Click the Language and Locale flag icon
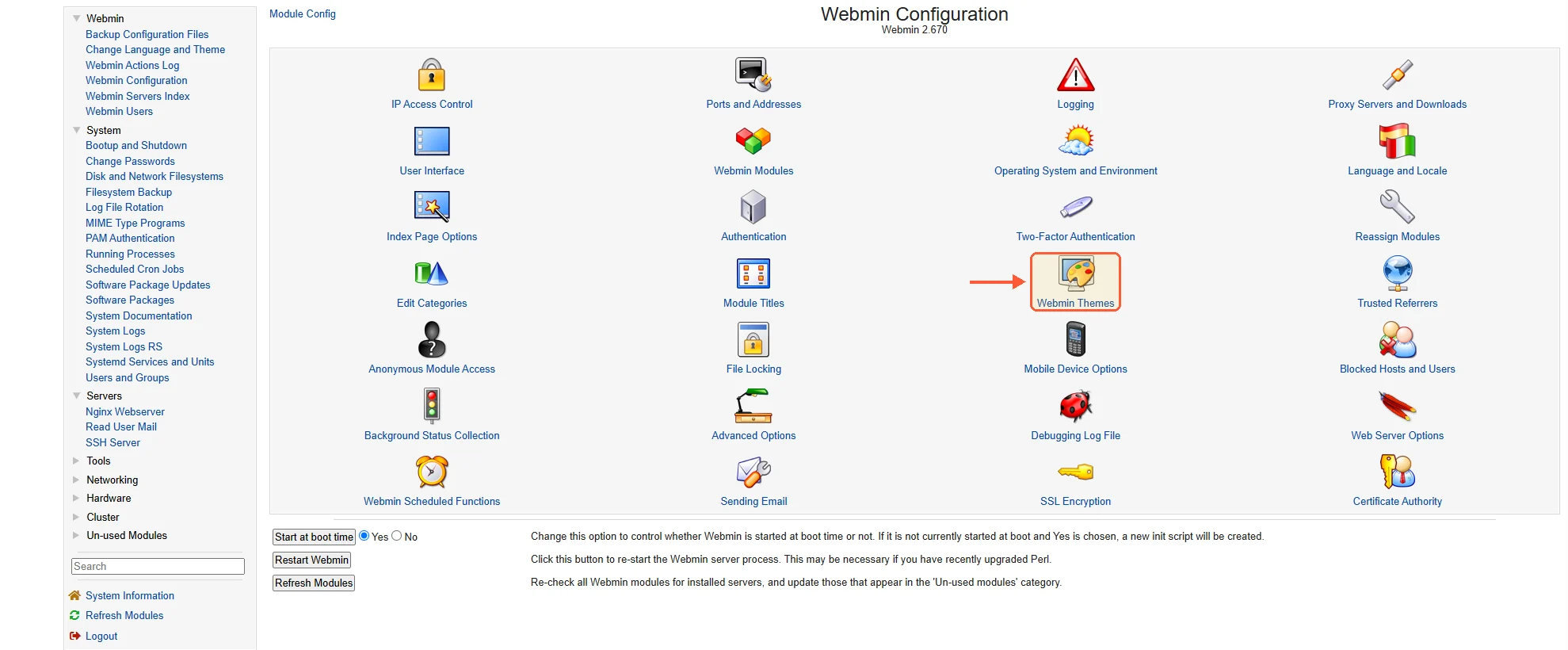The height and width of the screenshot is (650, 1568). point(1397,141)
